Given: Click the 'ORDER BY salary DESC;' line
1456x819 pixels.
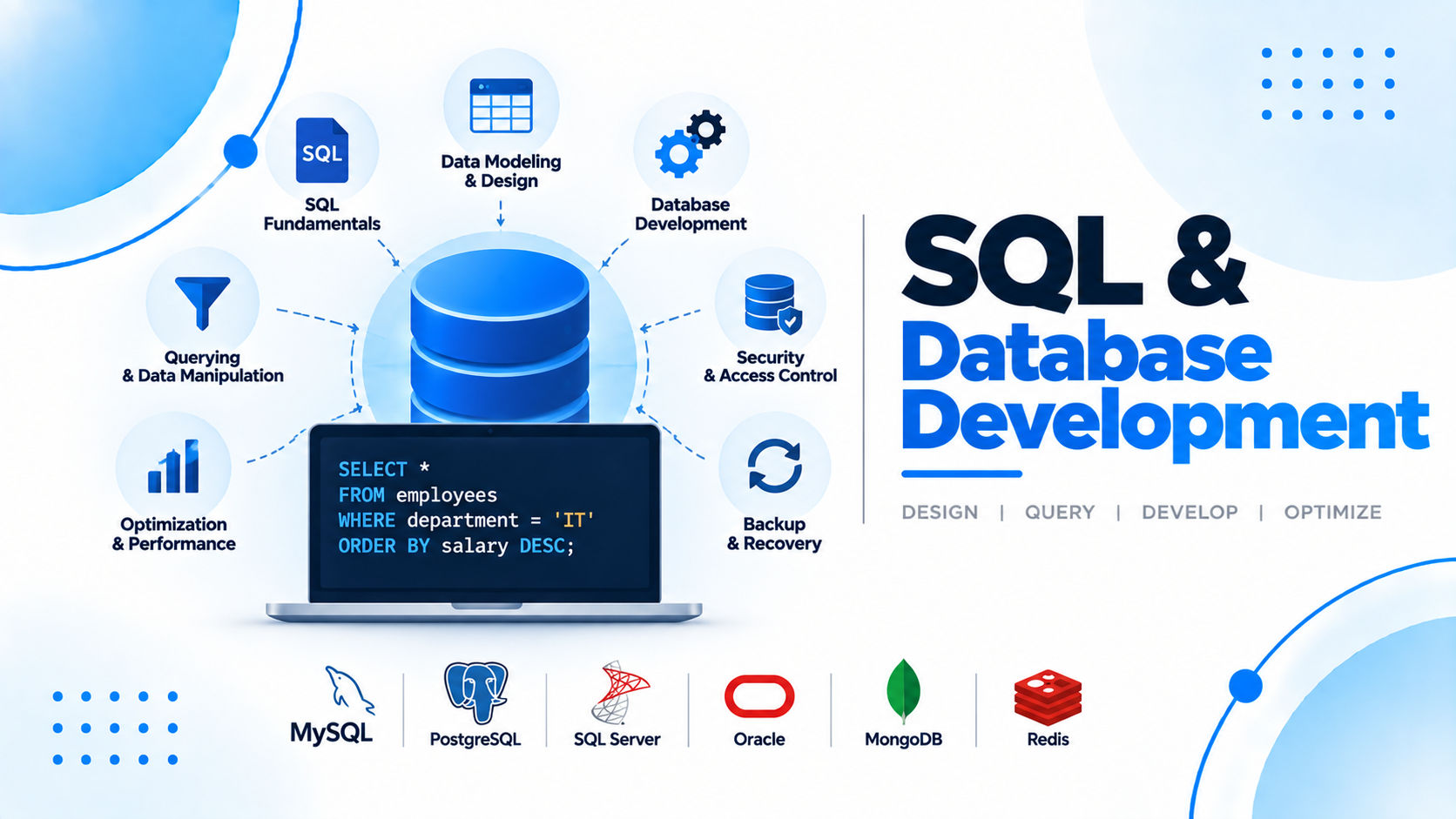Looking at the screenshot, I should click(x=456, y=546).
